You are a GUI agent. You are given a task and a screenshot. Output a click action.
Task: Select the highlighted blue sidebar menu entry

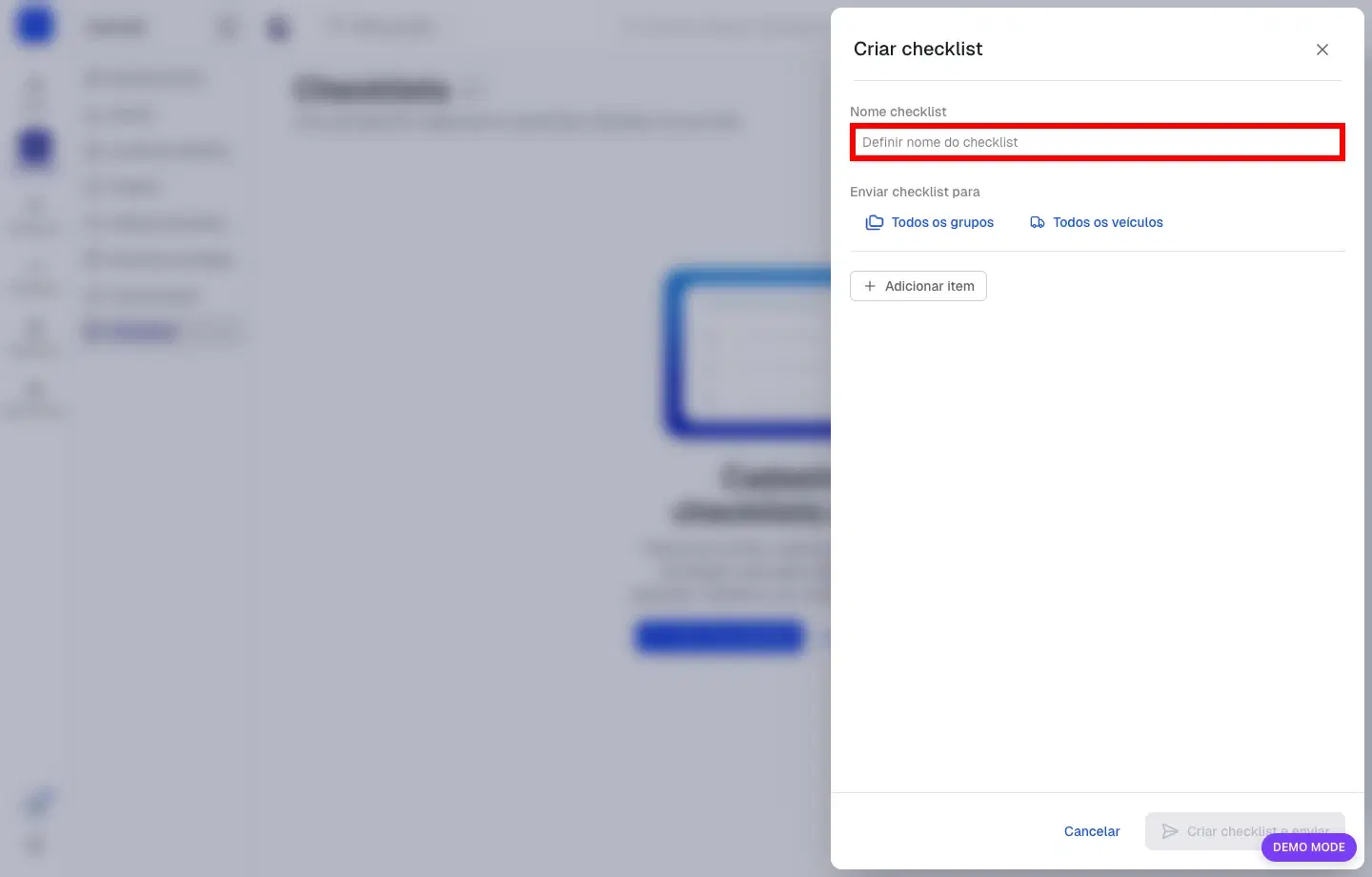pos(164,332)
